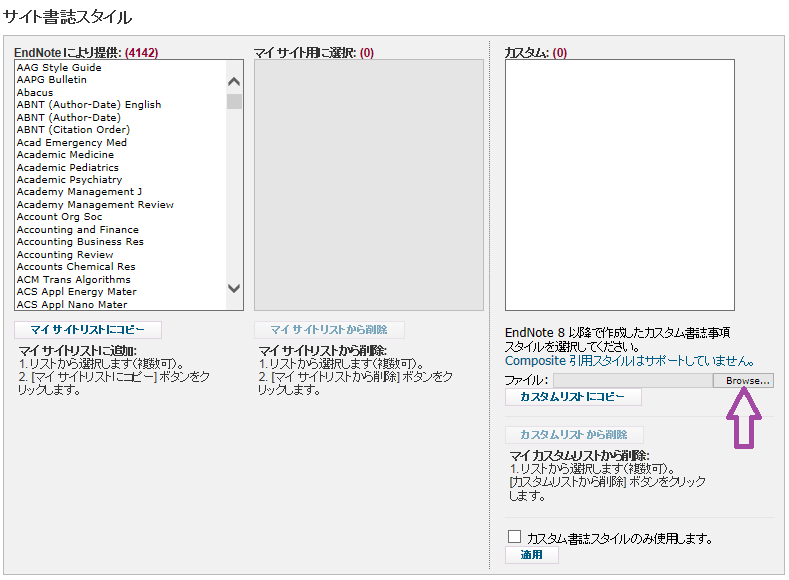The image size is (789, 580).
Task: Select 'Abacus' style
Action: (35, 93)
